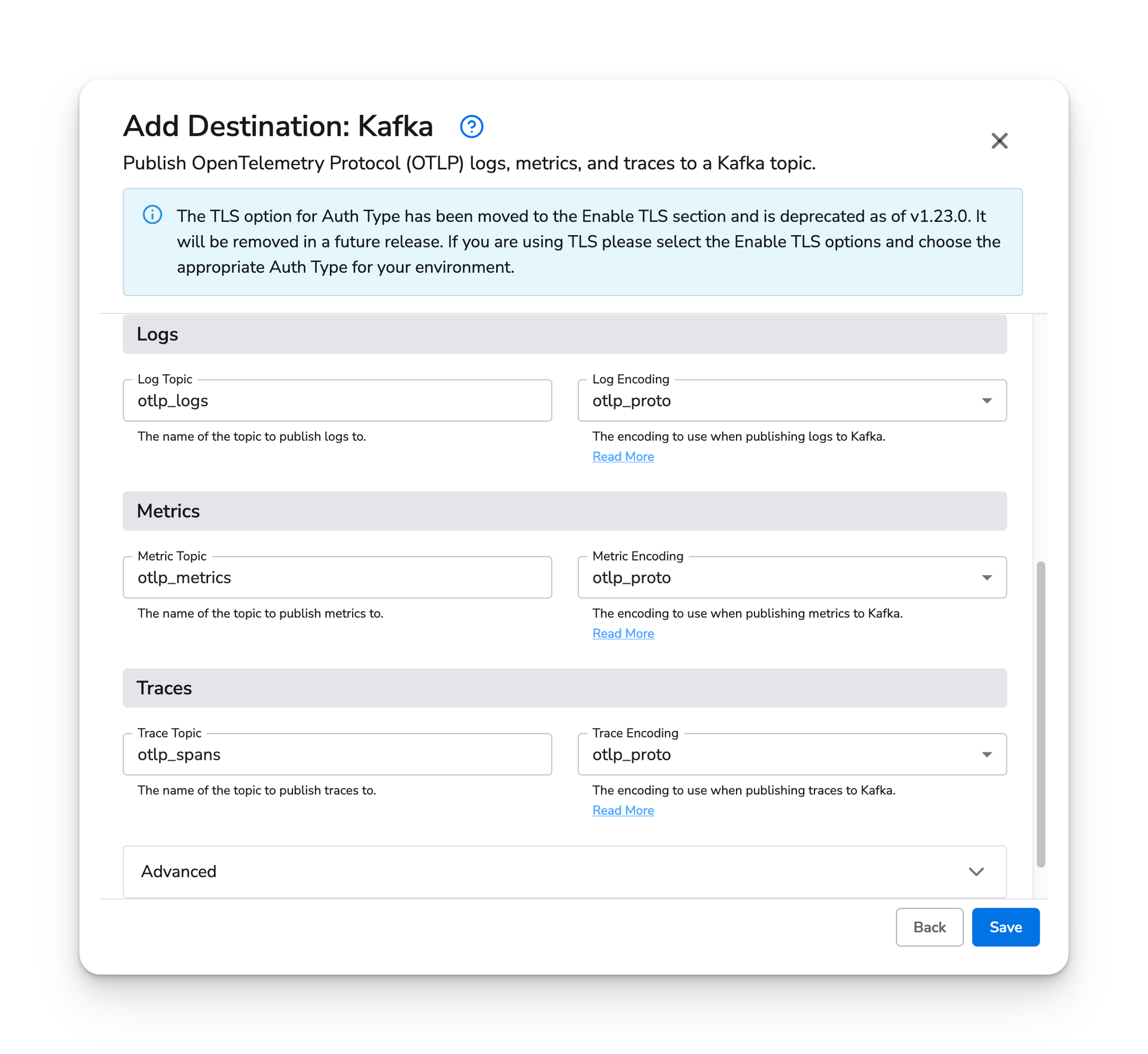Click the Metrics section header
The width and height of the screenshot is (1148, 1054).
564,511
